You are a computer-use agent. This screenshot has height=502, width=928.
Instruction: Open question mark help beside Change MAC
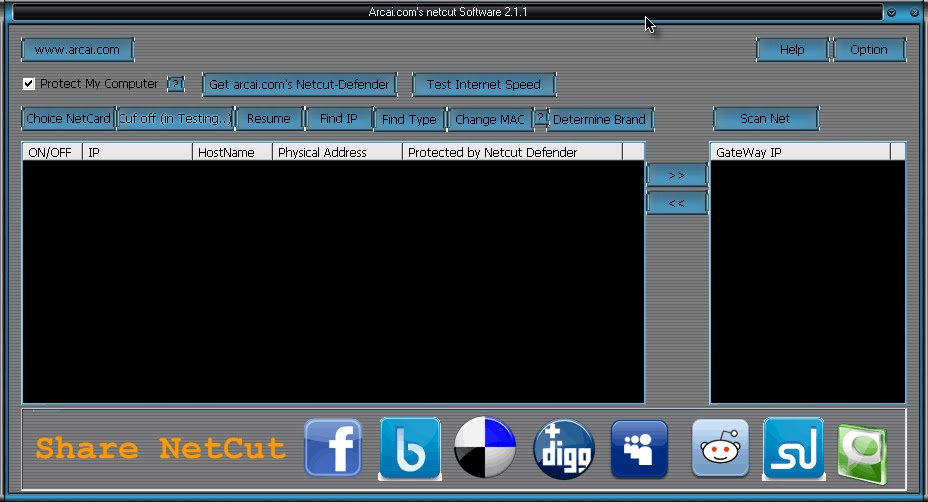point(540,117)
